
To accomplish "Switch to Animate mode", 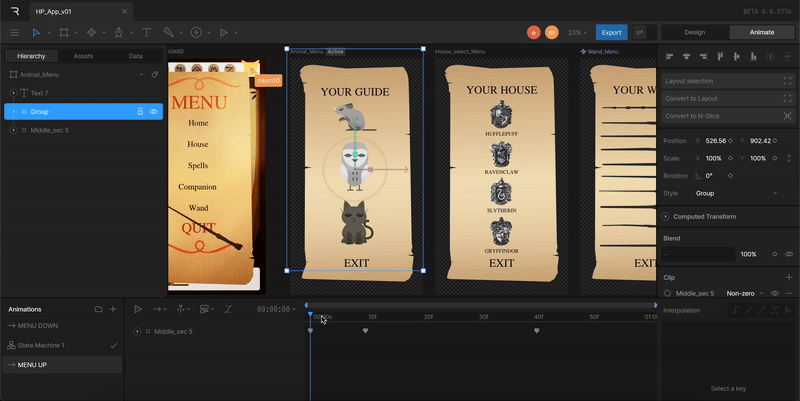I will point(762,32).
